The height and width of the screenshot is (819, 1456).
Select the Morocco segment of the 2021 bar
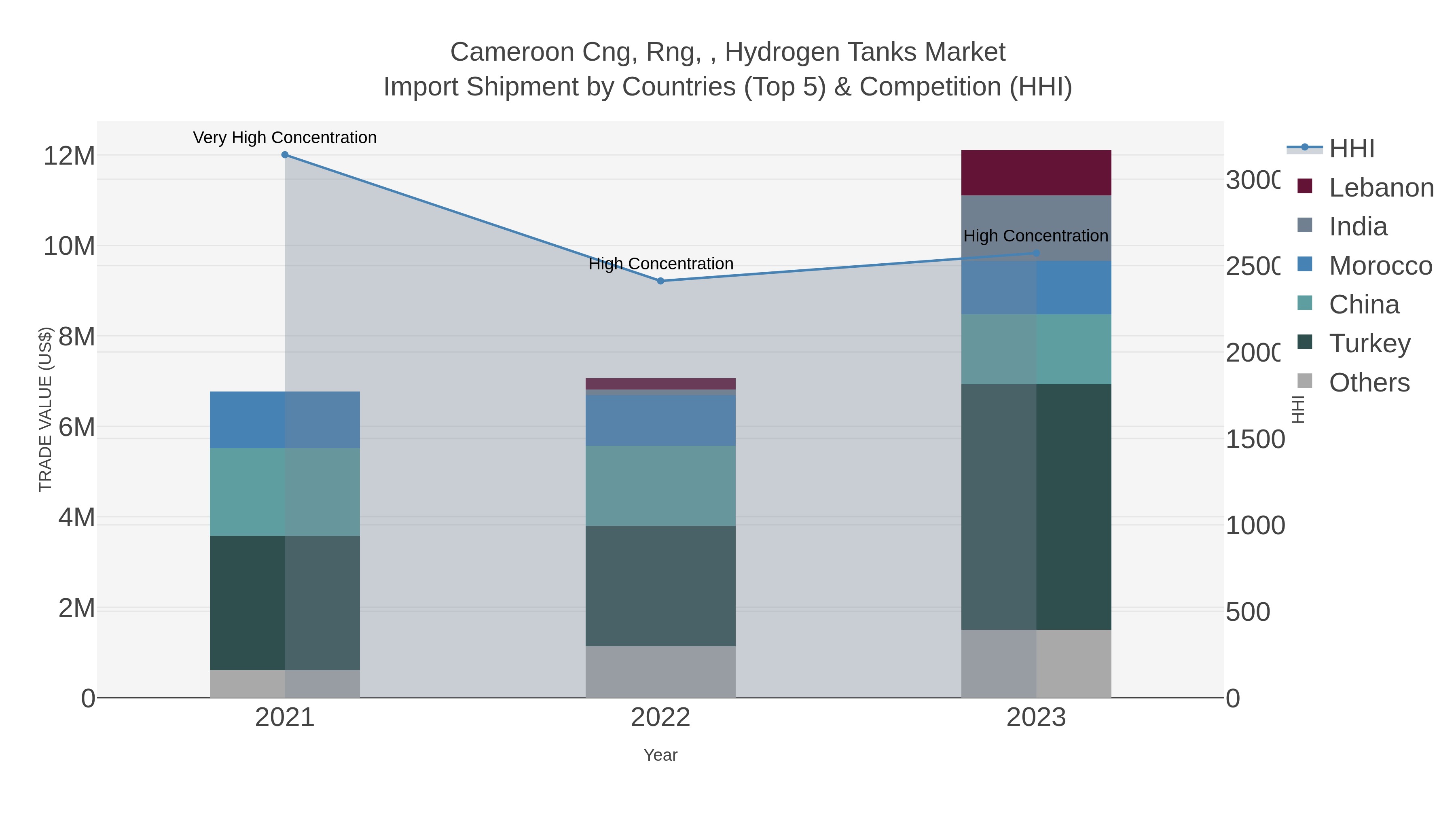[285, 420]
